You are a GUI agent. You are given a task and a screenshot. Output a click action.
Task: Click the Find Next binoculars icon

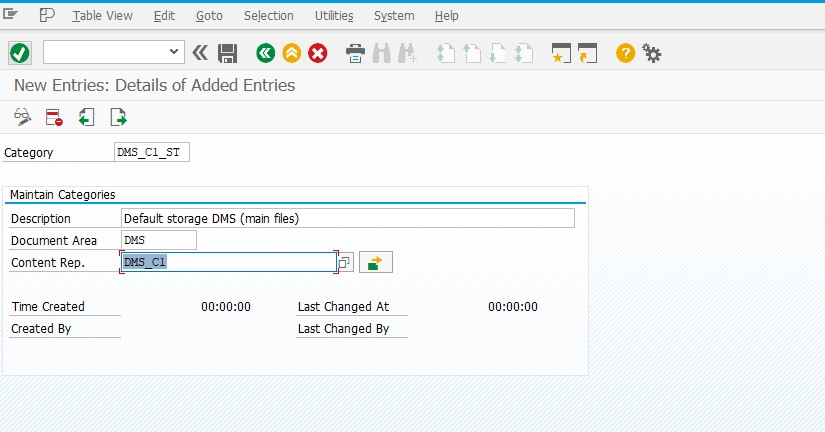(x=408, y=53)
